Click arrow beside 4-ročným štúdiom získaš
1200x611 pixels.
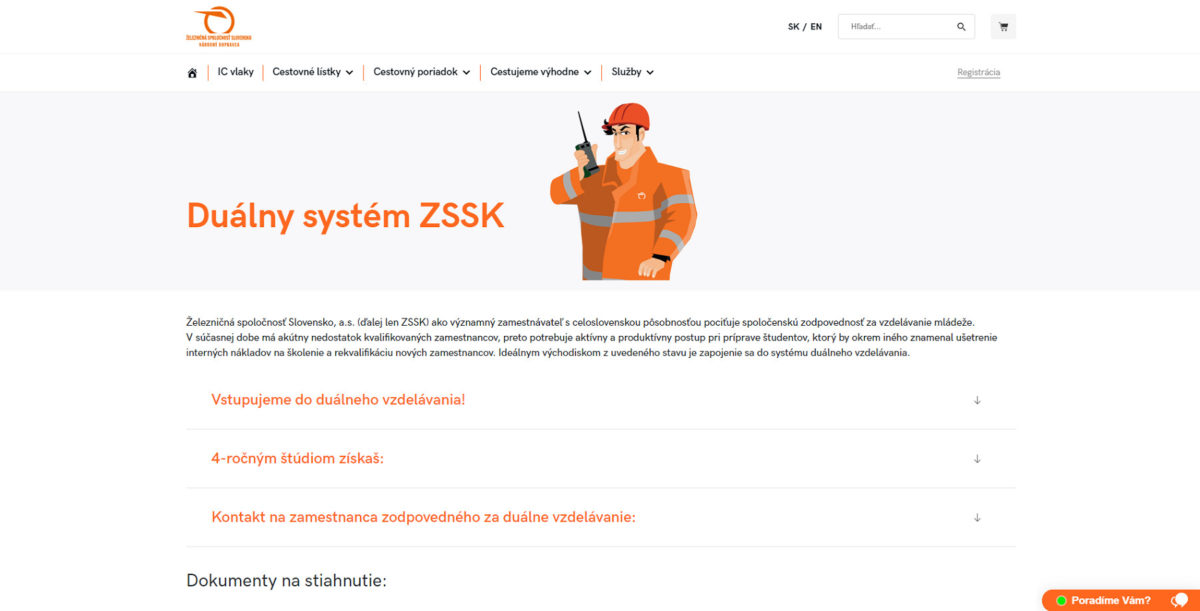[x=977, y=459]
